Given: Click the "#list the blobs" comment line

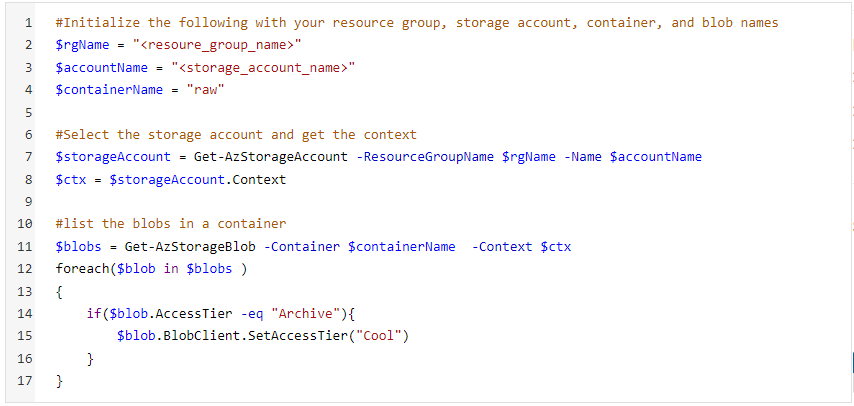Looking at the screenshot, I should tap(170, 224).
